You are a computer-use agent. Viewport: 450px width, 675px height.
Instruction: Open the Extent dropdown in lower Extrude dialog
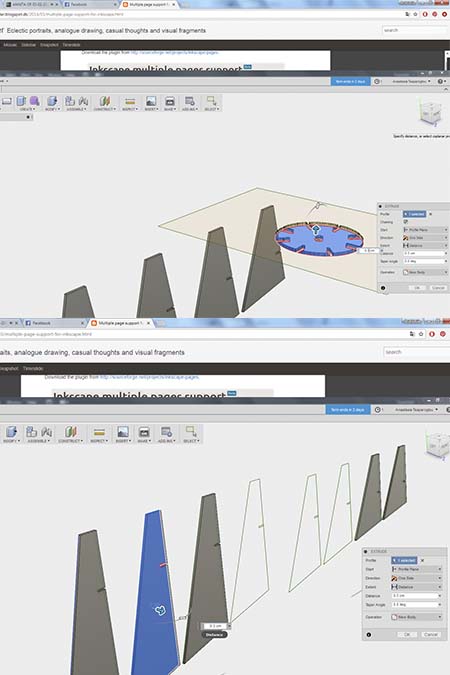[416, 587]
